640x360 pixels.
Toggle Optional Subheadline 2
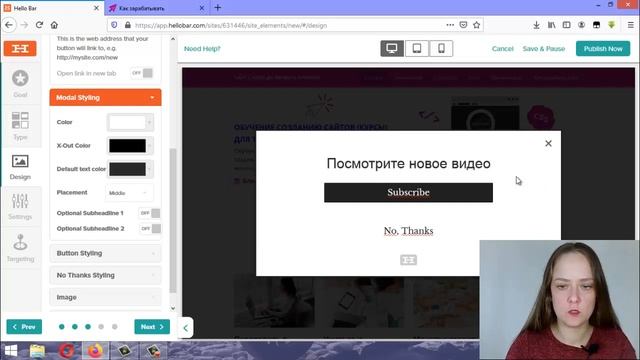150,229
